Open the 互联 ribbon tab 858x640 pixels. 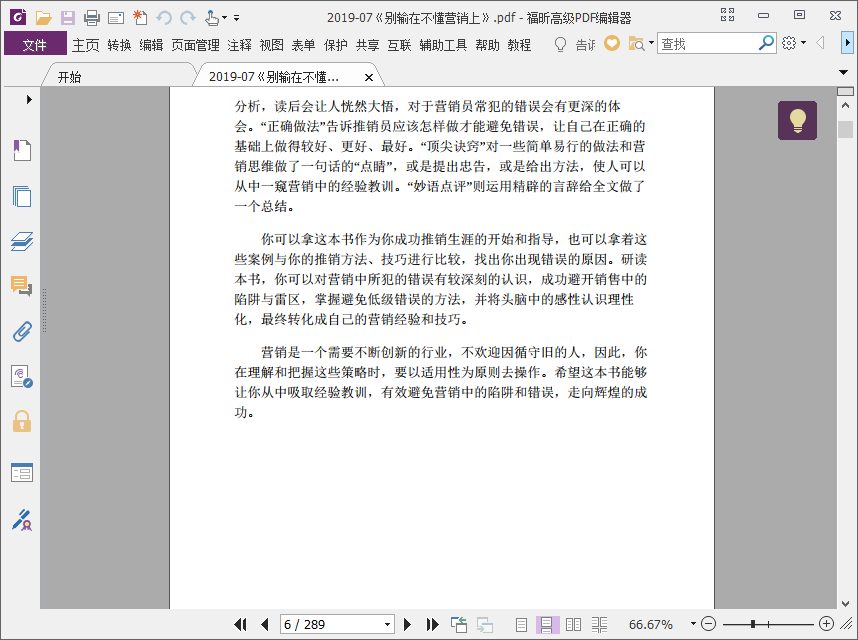coord(399,45)
